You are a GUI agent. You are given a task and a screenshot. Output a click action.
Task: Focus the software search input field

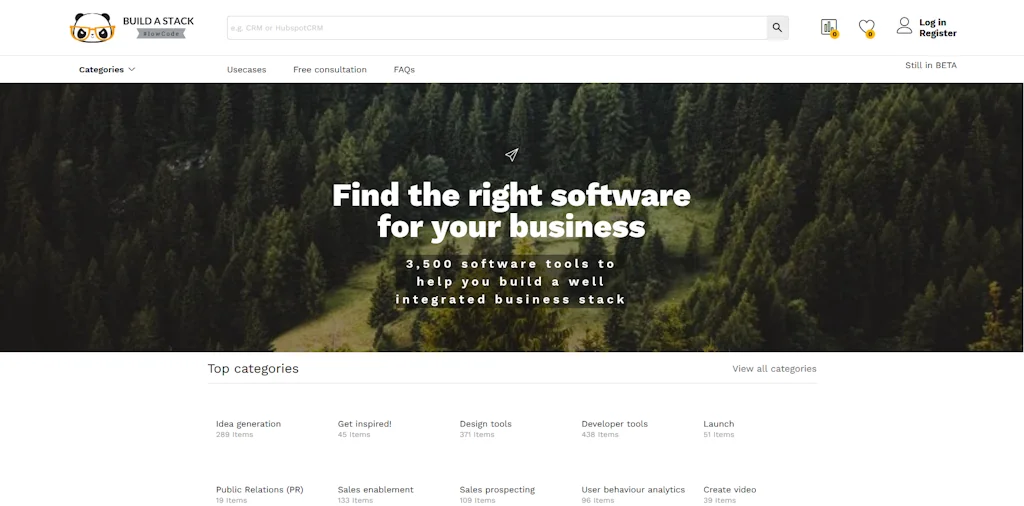[x=497, y=27]
